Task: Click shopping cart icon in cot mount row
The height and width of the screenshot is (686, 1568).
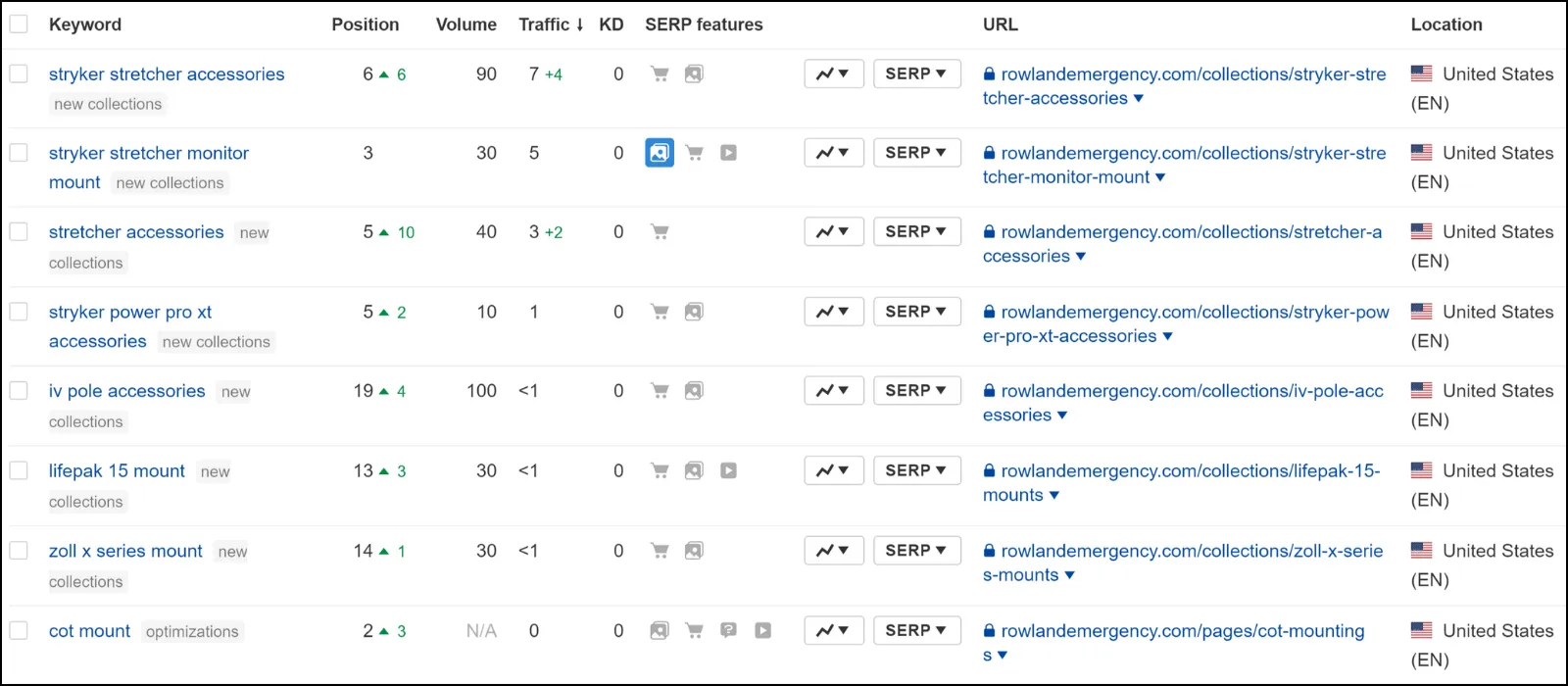Action: [694, 631]
